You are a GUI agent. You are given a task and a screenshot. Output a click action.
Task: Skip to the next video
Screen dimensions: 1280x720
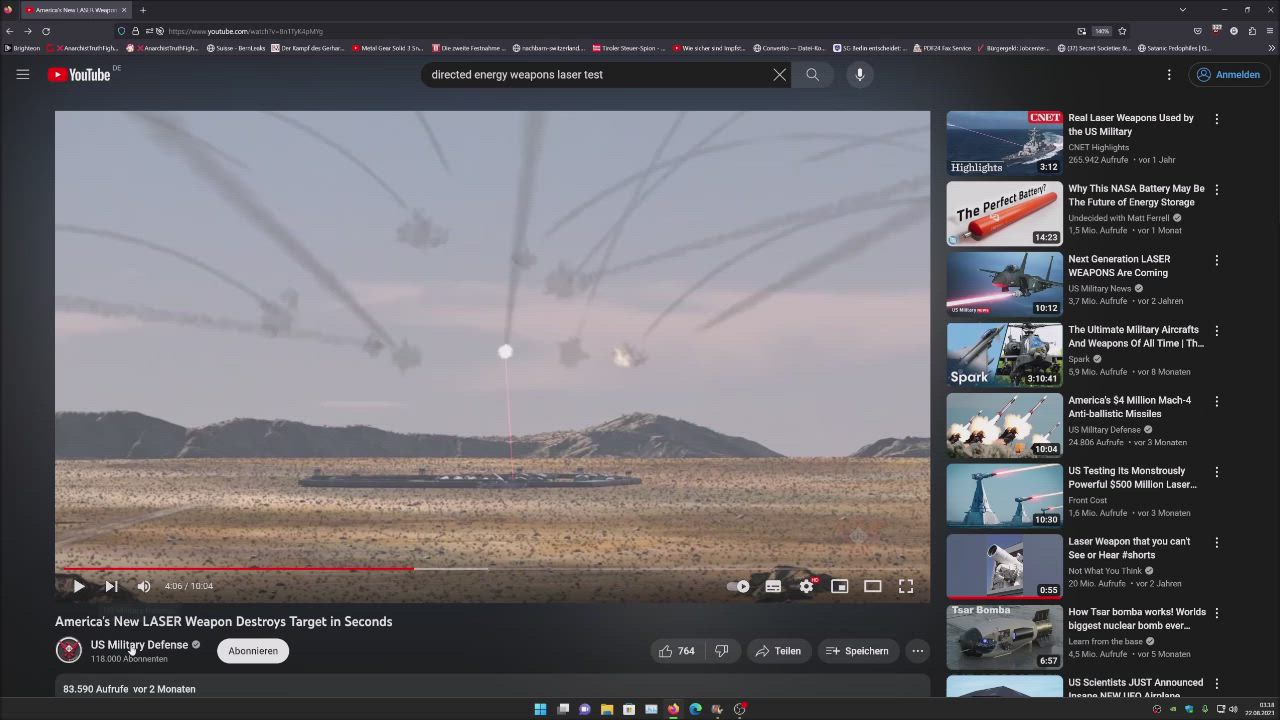coord(111,586)
